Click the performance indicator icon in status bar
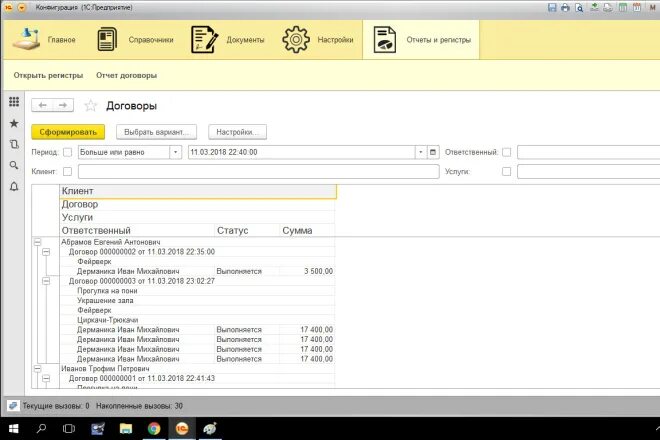 pyautogui.click(x=13, y=406)
